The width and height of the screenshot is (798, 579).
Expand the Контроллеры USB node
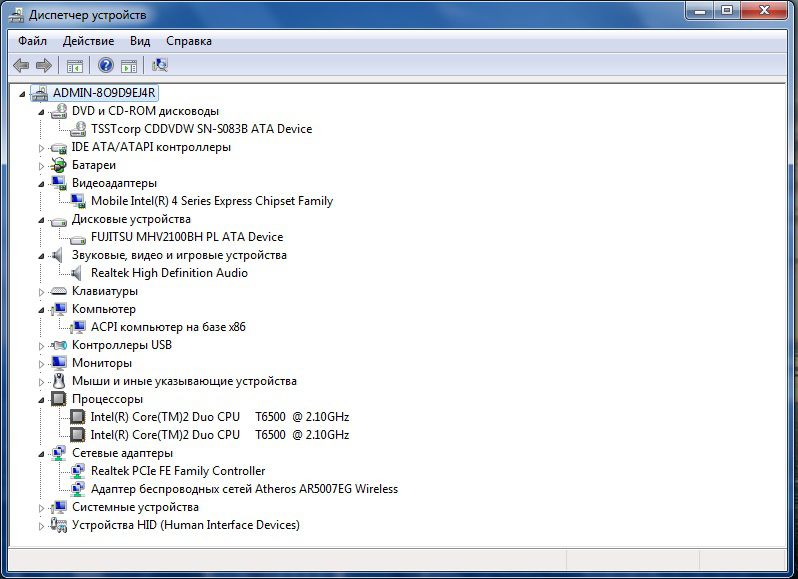click(42, 346)
